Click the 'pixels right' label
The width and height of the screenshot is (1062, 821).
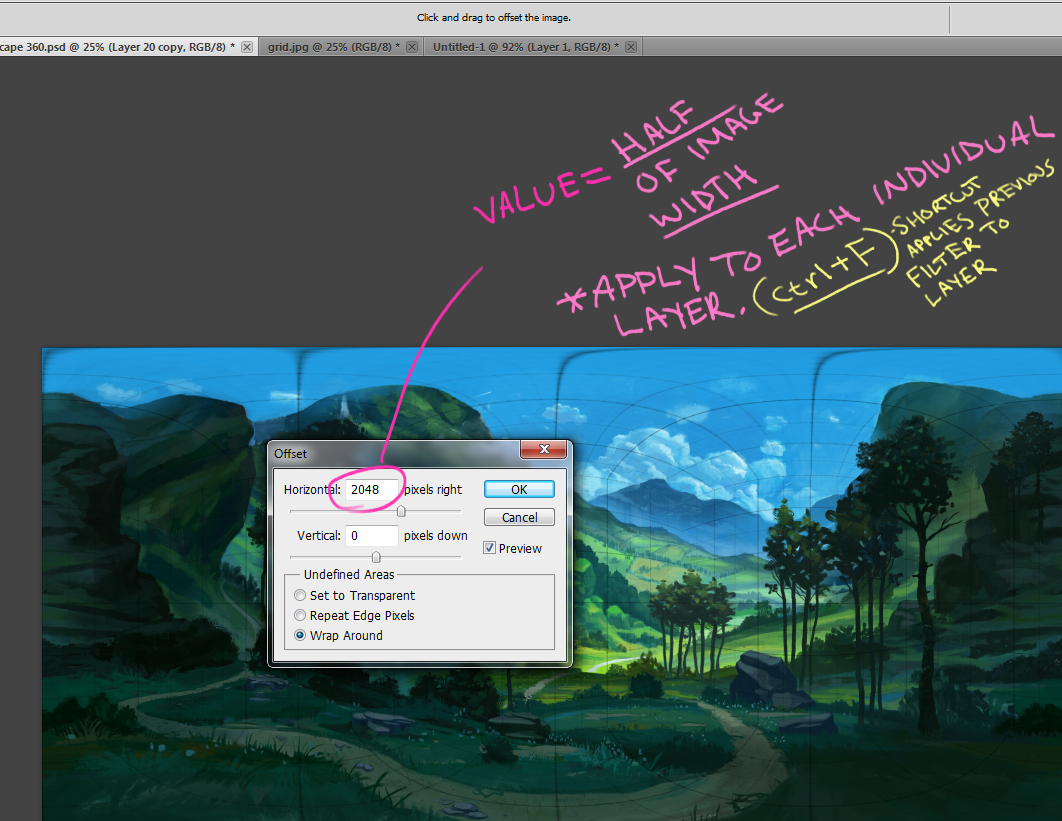(x=433, y=490)
